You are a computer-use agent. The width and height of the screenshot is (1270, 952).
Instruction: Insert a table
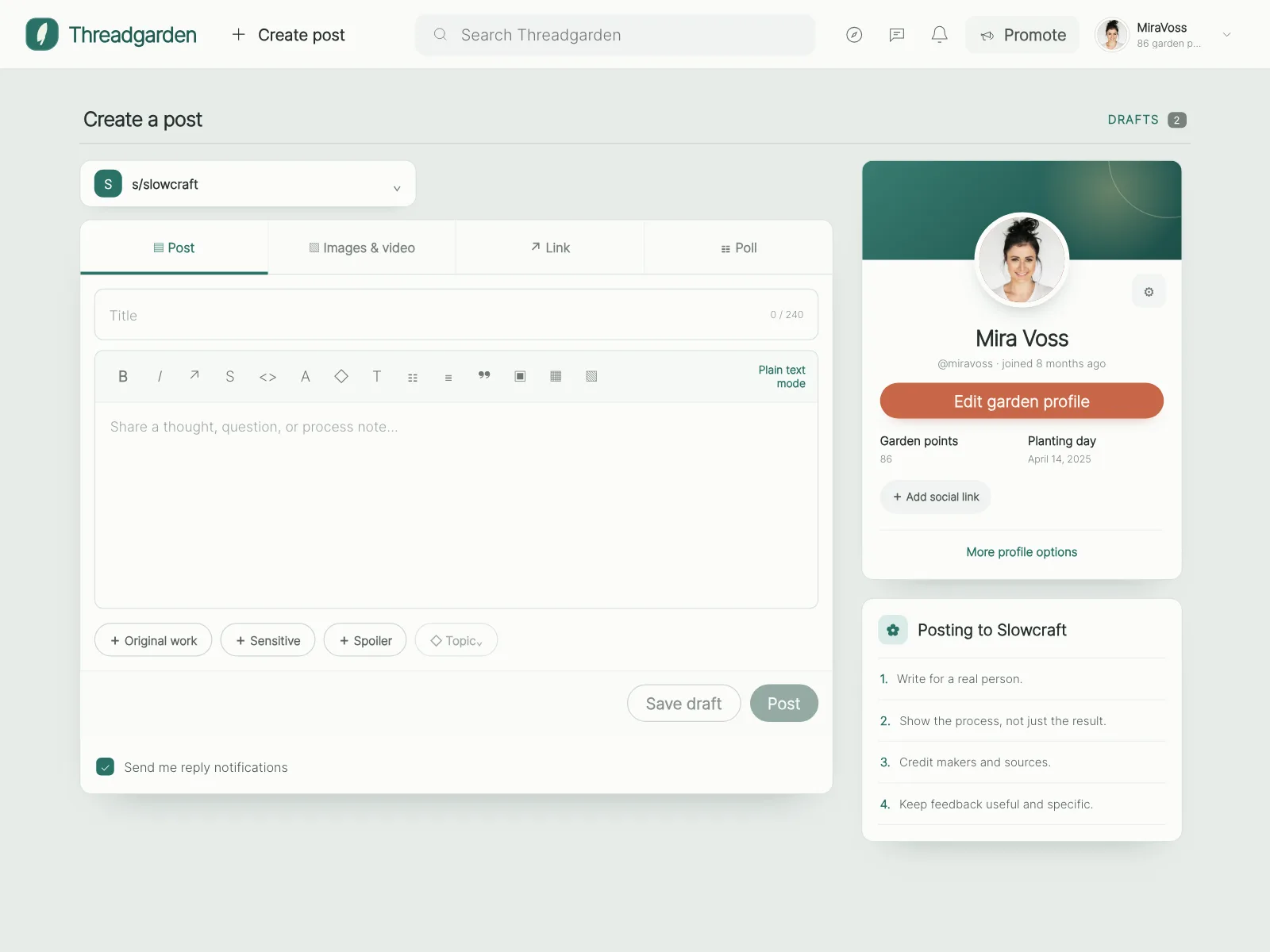click(x=556, y=376)
